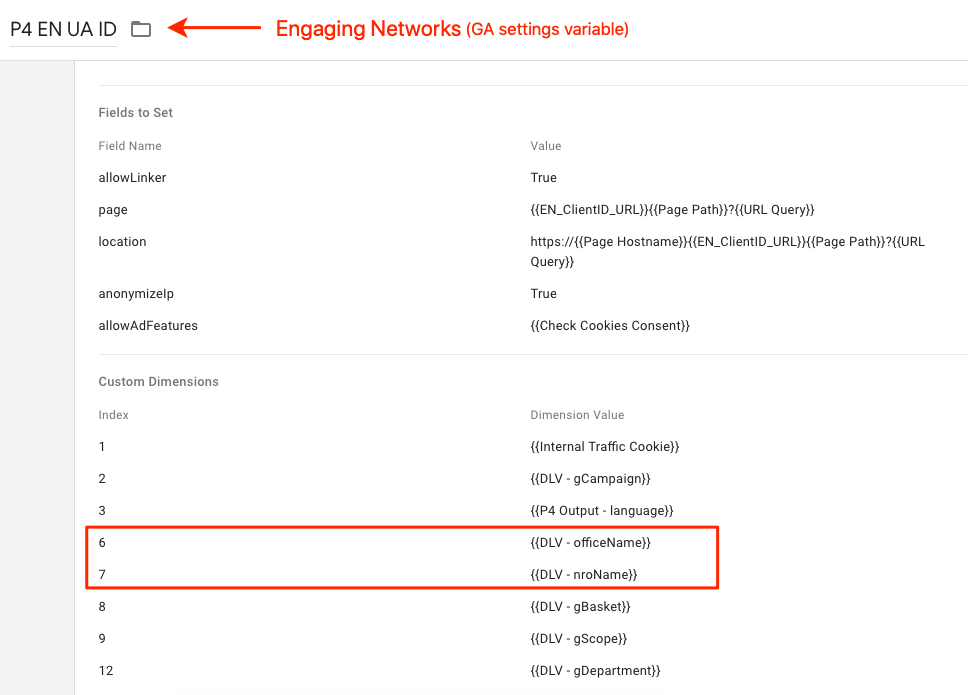Select the location field value starting with https
The image size is (968, 695).
tap(727, 251)
